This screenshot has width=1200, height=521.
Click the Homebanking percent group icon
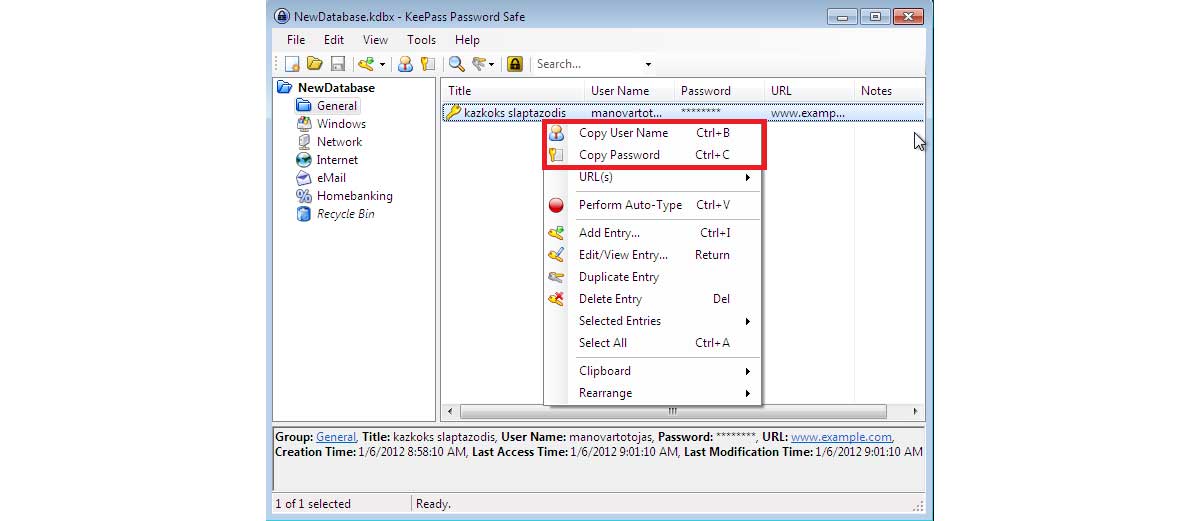point(304,196)
